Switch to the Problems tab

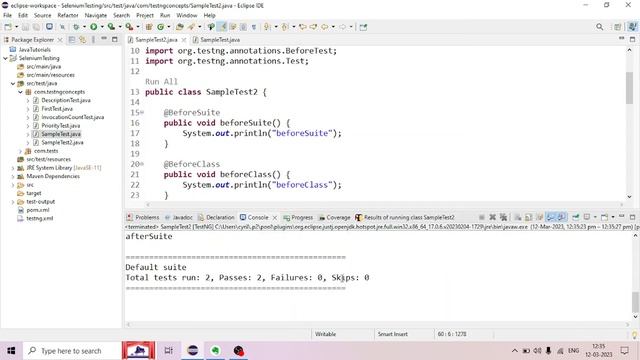pyautogui.click(x=143, y=217)
